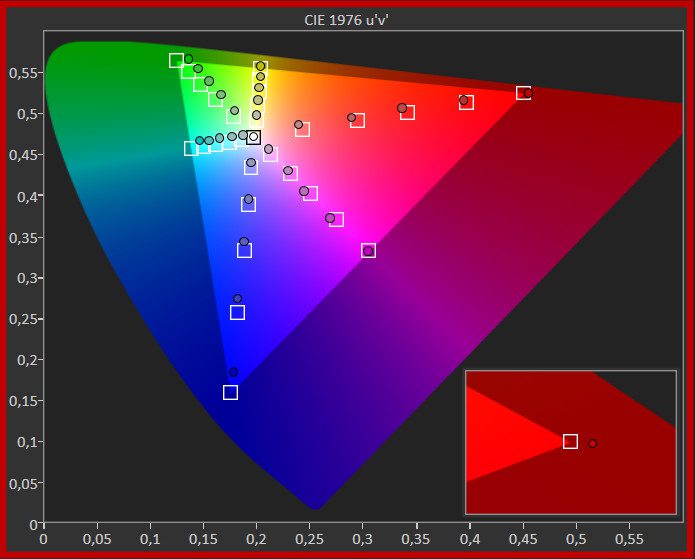Viewport: 695px width, 559px height.
Task: Click the 0,3 label on vertical axis
Action: (x=27, y=278)
